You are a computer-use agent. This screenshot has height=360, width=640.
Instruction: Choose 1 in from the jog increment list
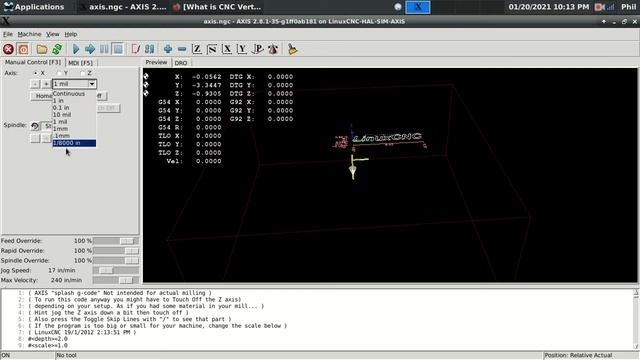(x=74, y=100)
